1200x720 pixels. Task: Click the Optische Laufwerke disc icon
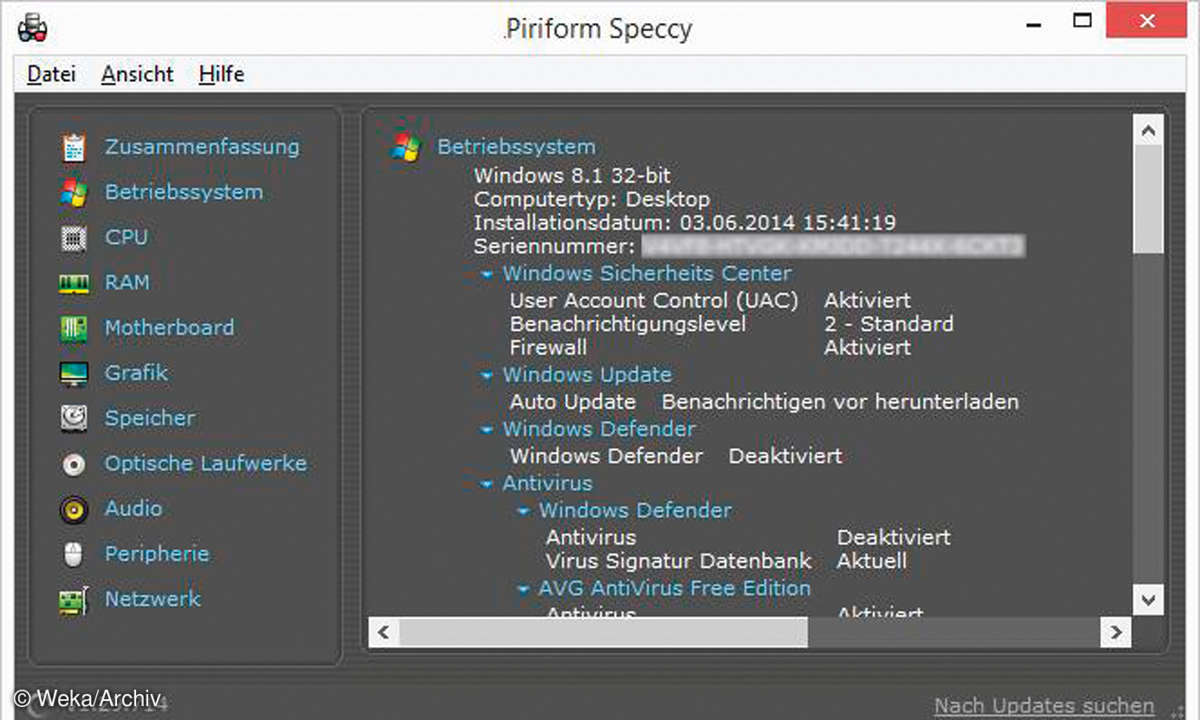click(x=74, y=464)
